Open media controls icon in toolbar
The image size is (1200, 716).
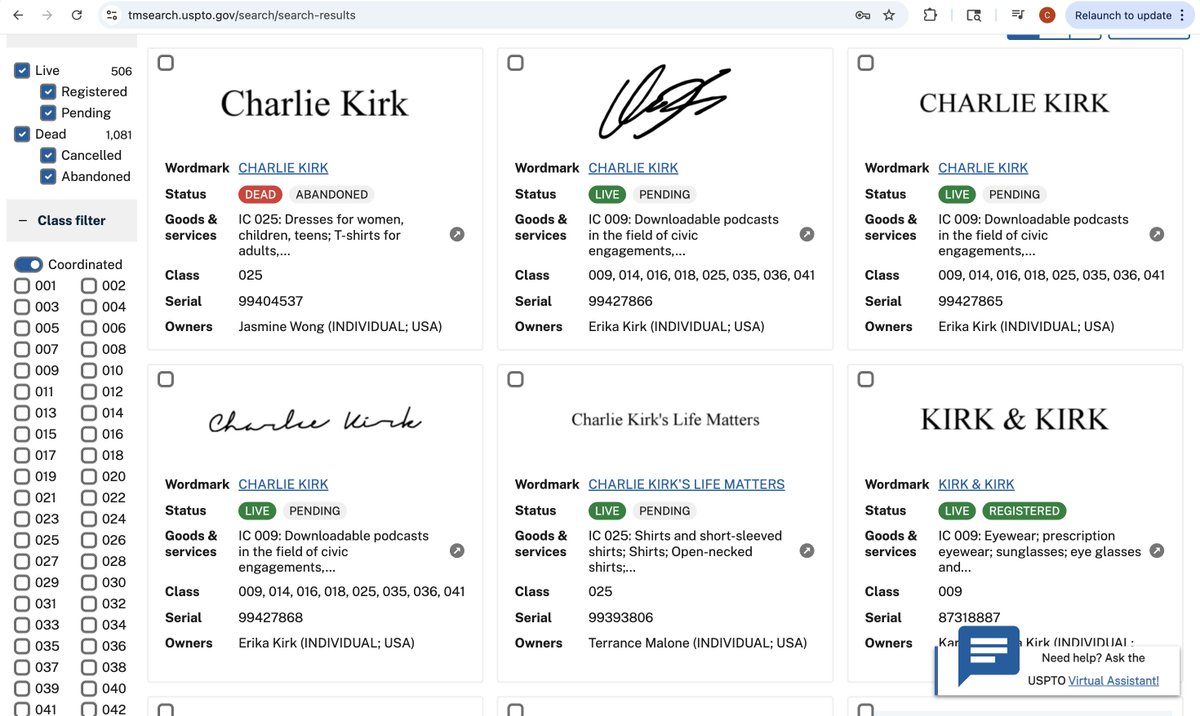pos(1018,15)
